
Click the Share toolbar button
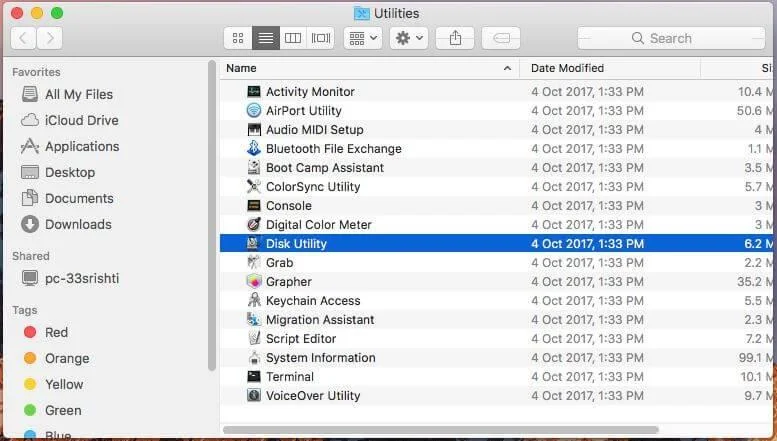(x=455, y=38)
